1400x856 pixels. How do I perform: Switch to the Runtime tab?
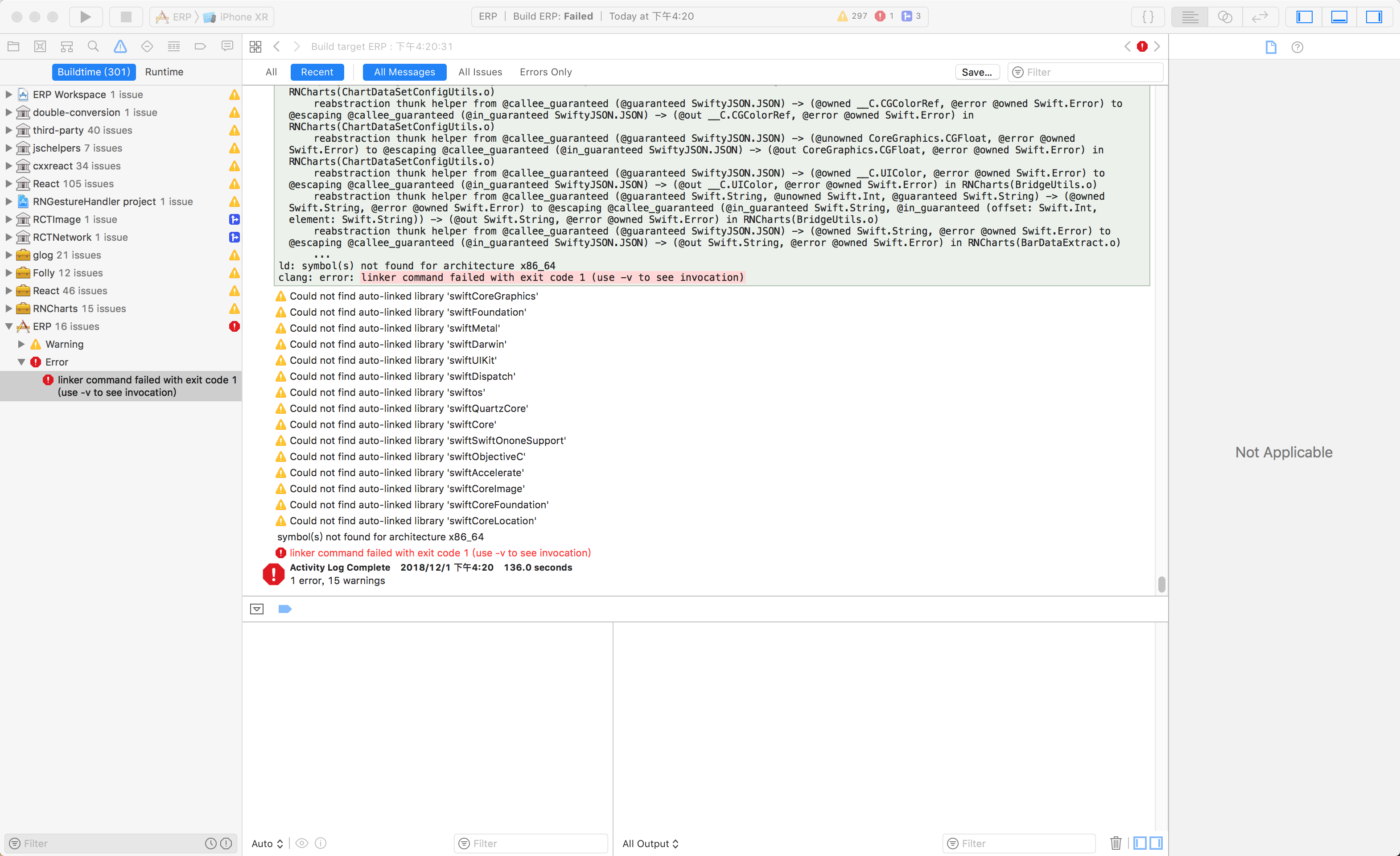tap(164, 72)
